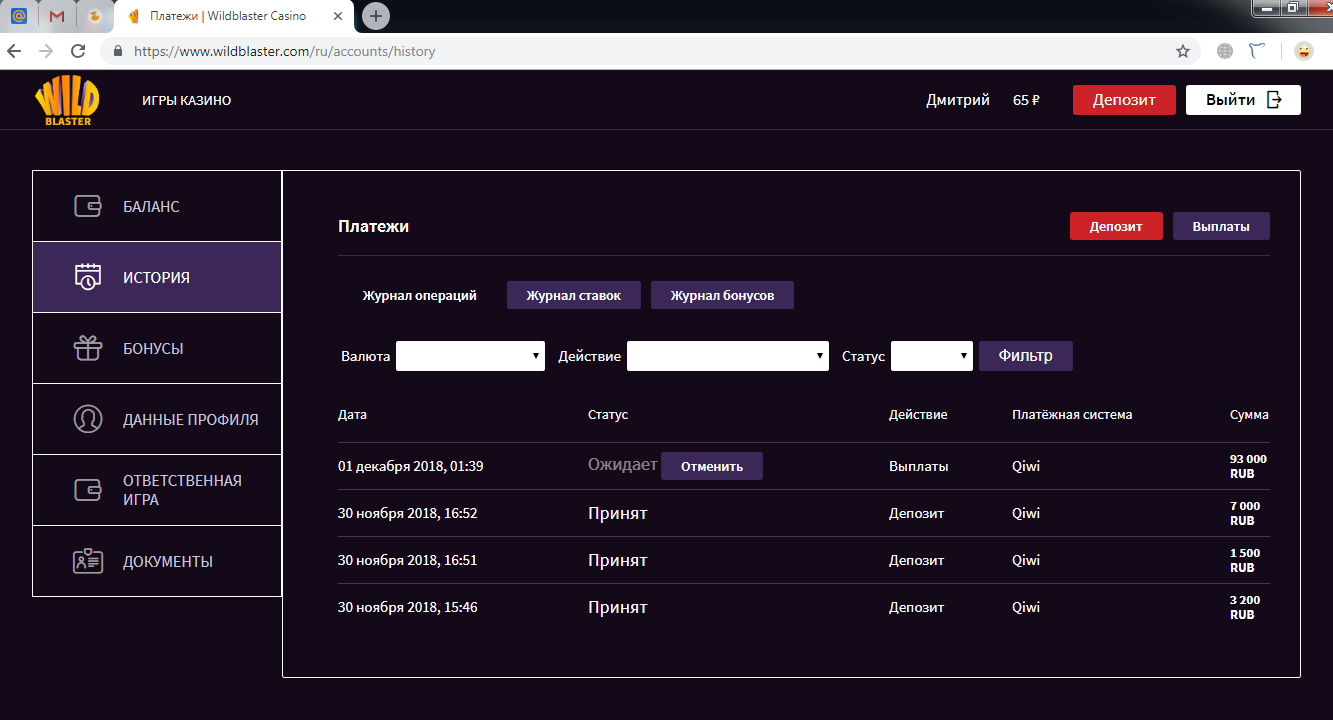
Task: Click the wallet icon next to Баланс
Action: (x=88, y=207)
